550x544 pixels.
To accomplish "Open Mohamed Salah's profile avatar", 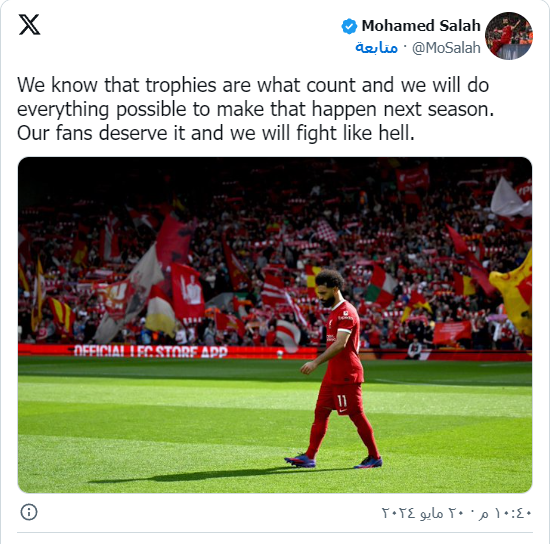I will click(509, 36).
